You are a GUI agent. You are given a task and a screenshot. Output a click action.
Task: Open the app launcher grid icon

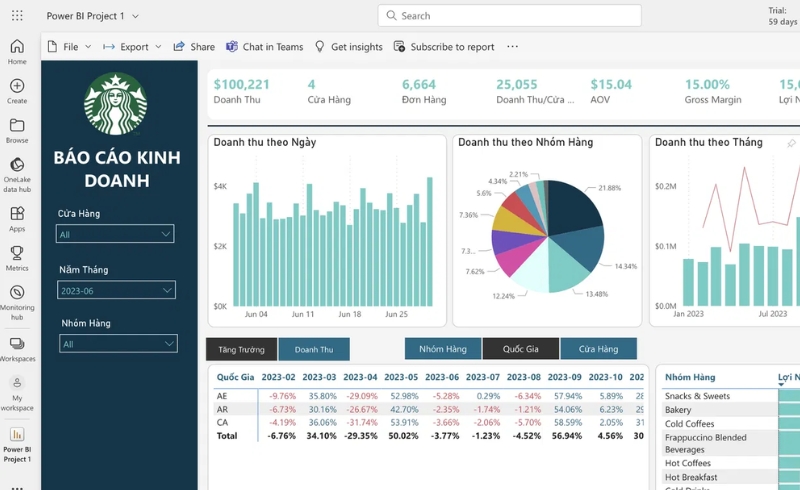click(x=17, y=15)
